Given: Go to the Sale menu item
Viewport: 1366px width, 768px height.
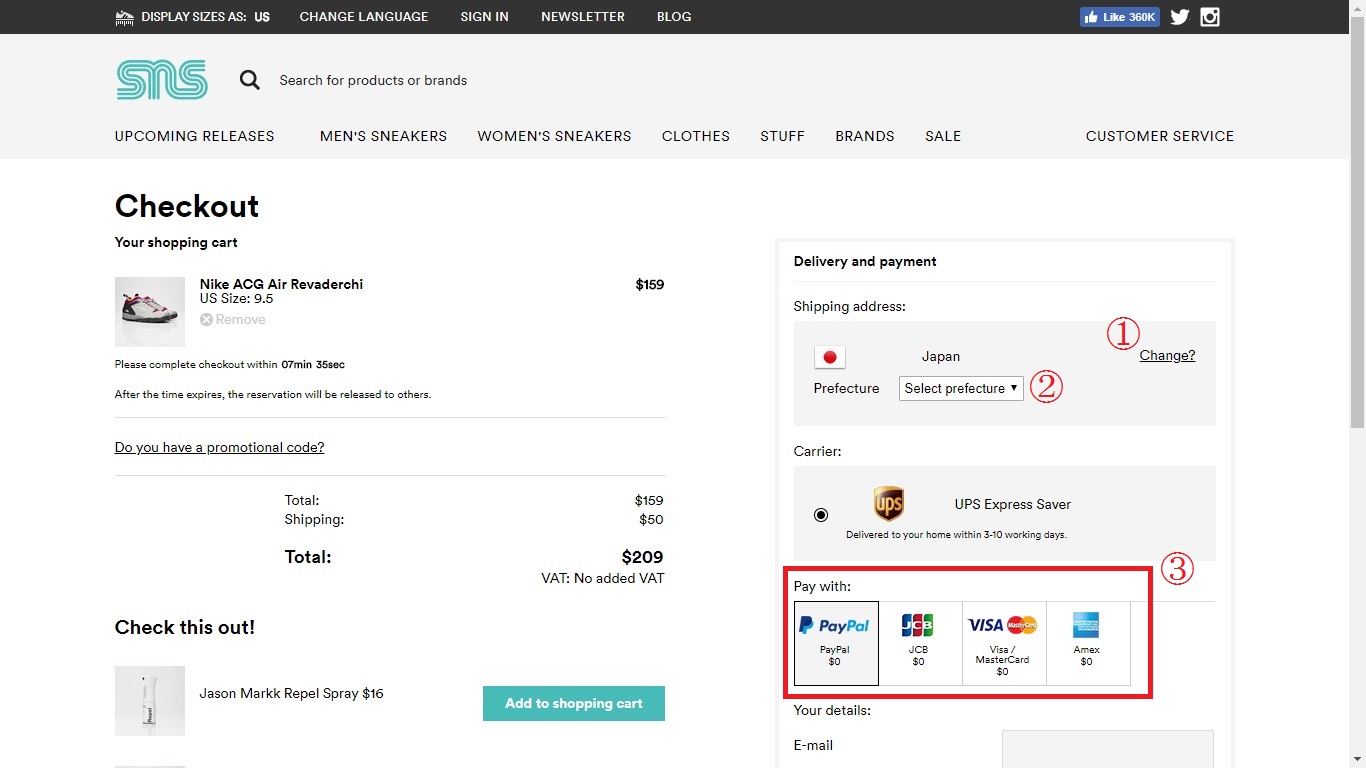Looking at the screenshot, I should coord(943,136).
